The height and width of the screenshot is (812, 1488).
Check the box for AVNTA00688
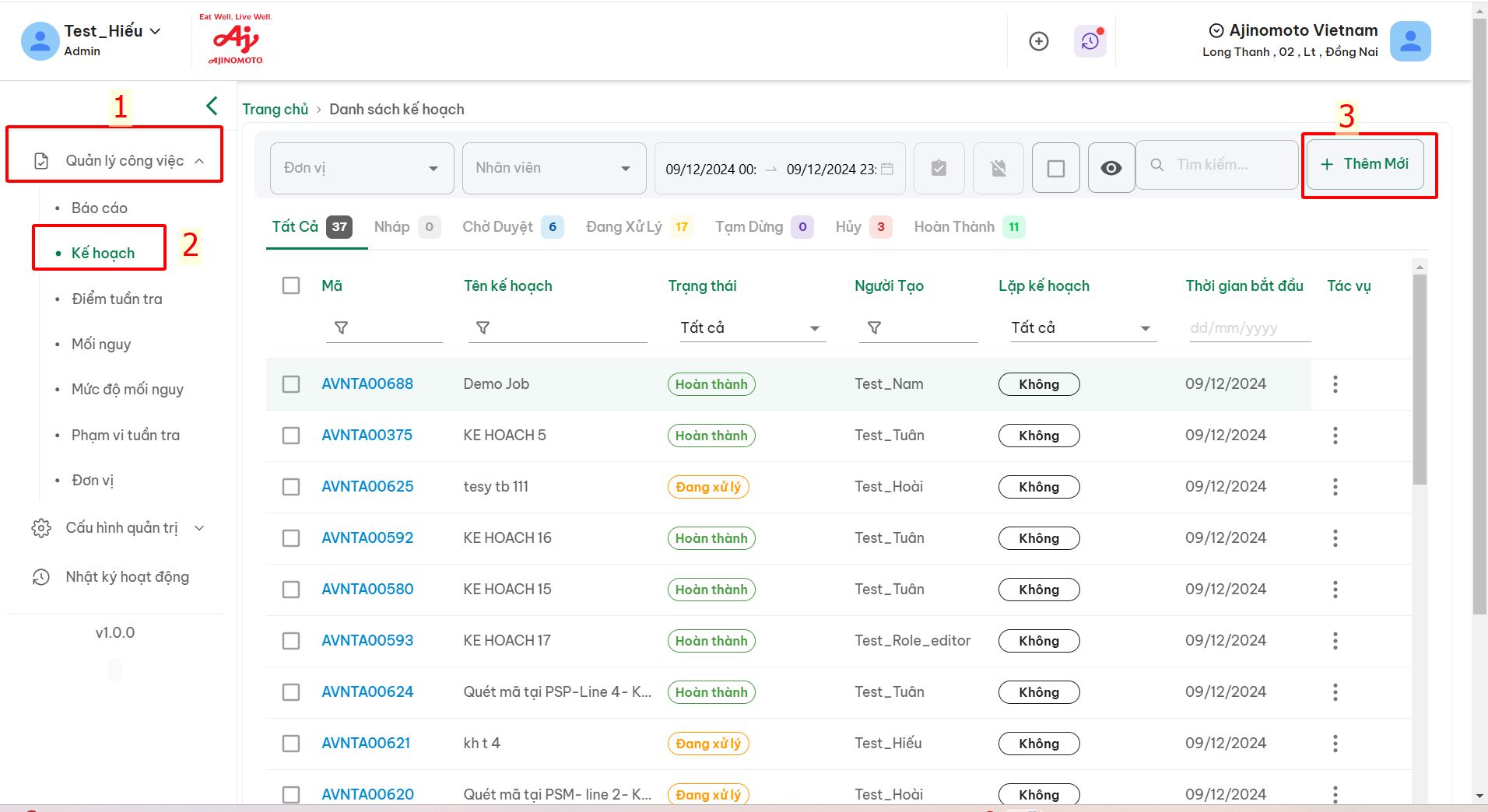[x=291, y=384]
